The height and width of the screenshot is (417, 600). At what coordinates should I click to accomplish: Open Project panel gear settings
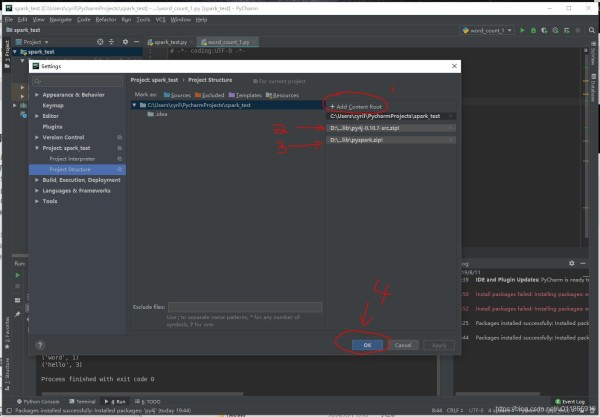pos(125,42)
